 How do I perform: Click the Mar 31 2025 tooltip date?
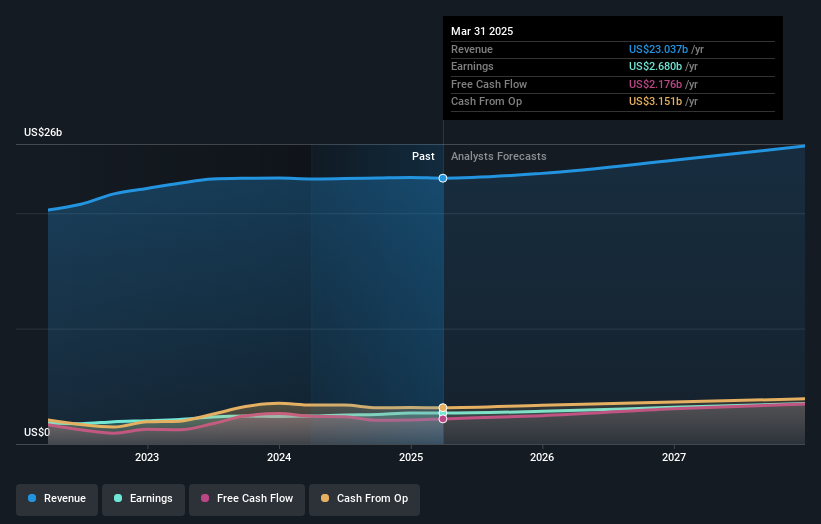coord(482,31)
